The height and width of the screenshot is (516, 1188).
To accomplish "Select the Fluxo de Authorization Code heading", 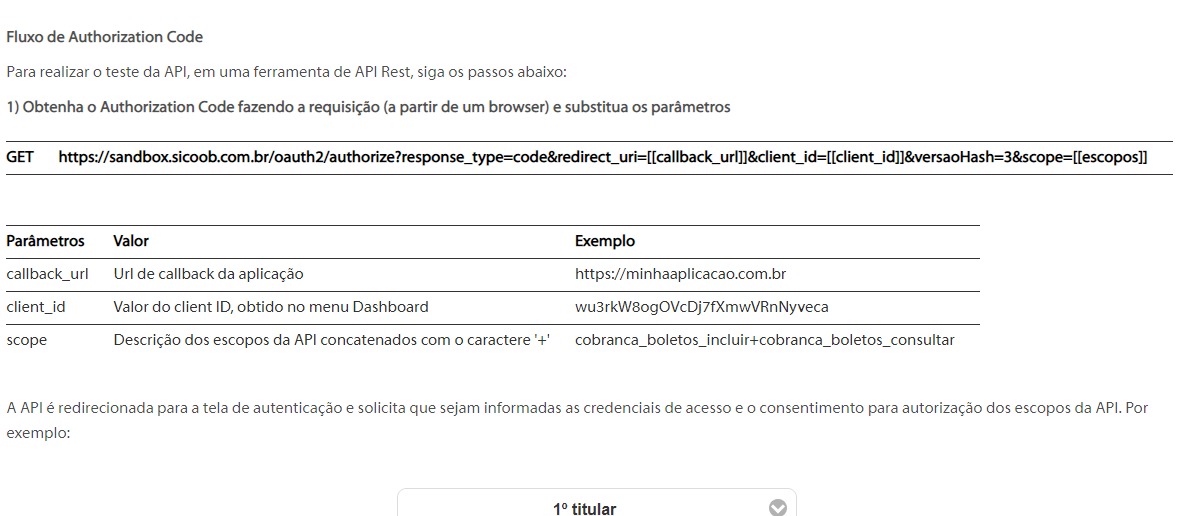I will coord(105,36).
